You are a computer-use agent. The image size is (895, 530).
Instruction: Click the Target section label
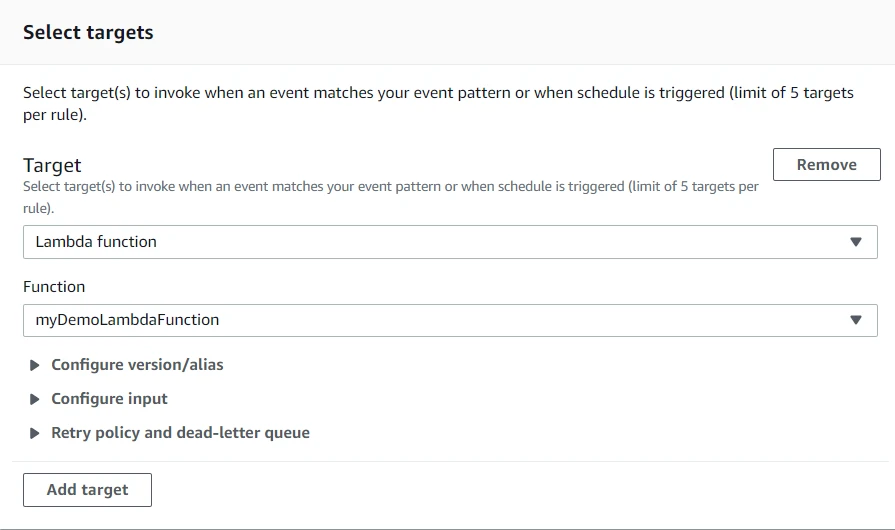tap(52, 165)
